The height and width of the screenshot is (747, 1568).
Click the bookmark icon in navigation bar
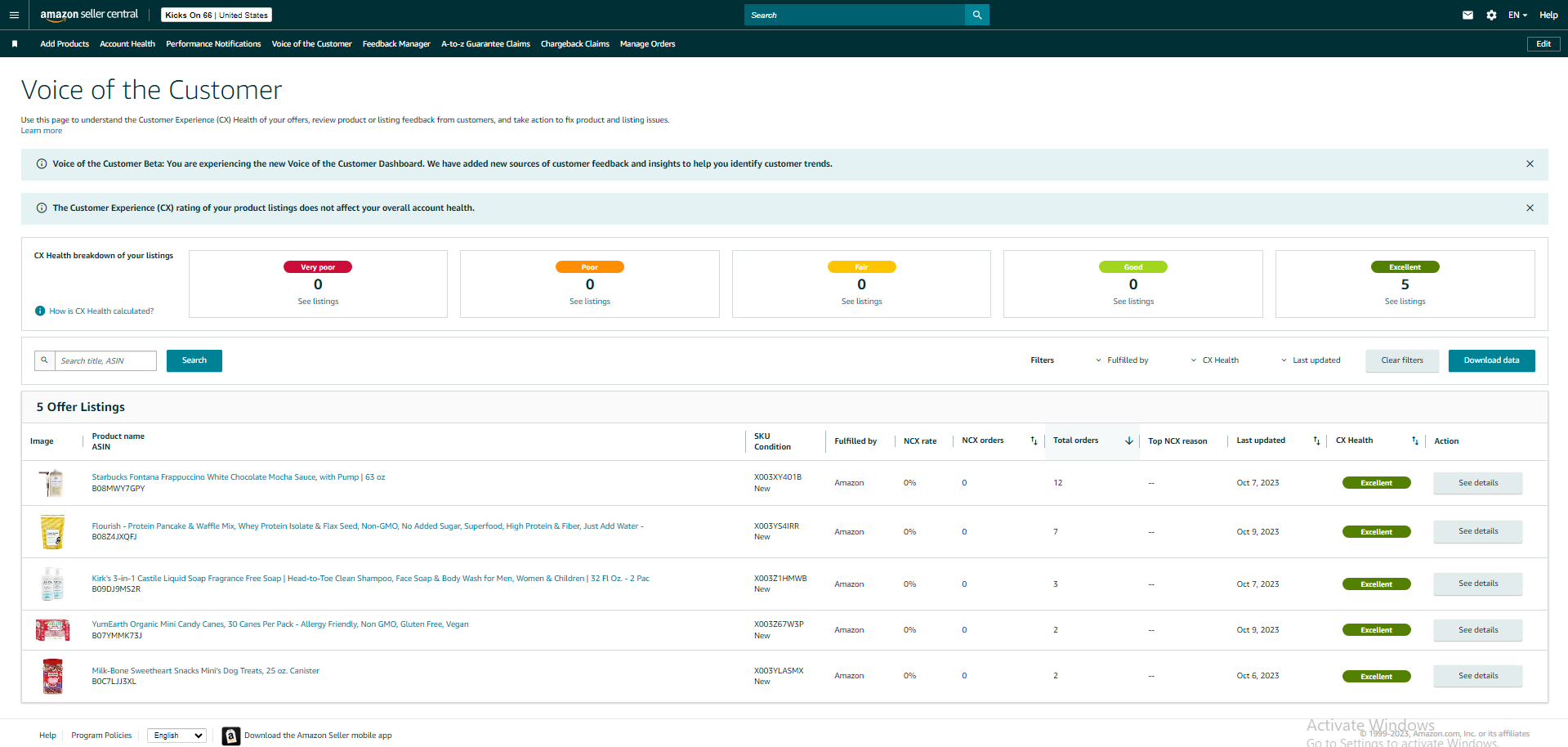(15, 44)
